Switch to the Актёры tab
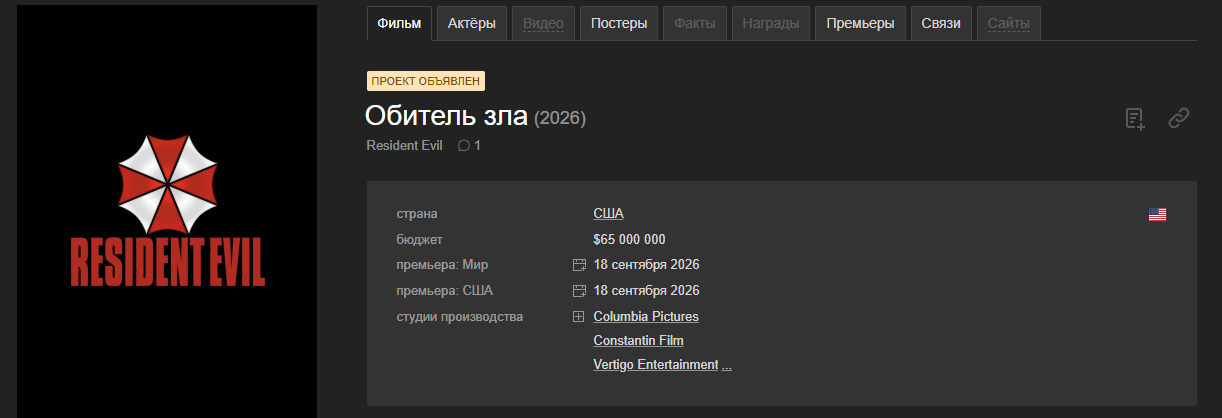This screenshot has height=418, width=1222. pyautogui.click(x=471, y=24)
